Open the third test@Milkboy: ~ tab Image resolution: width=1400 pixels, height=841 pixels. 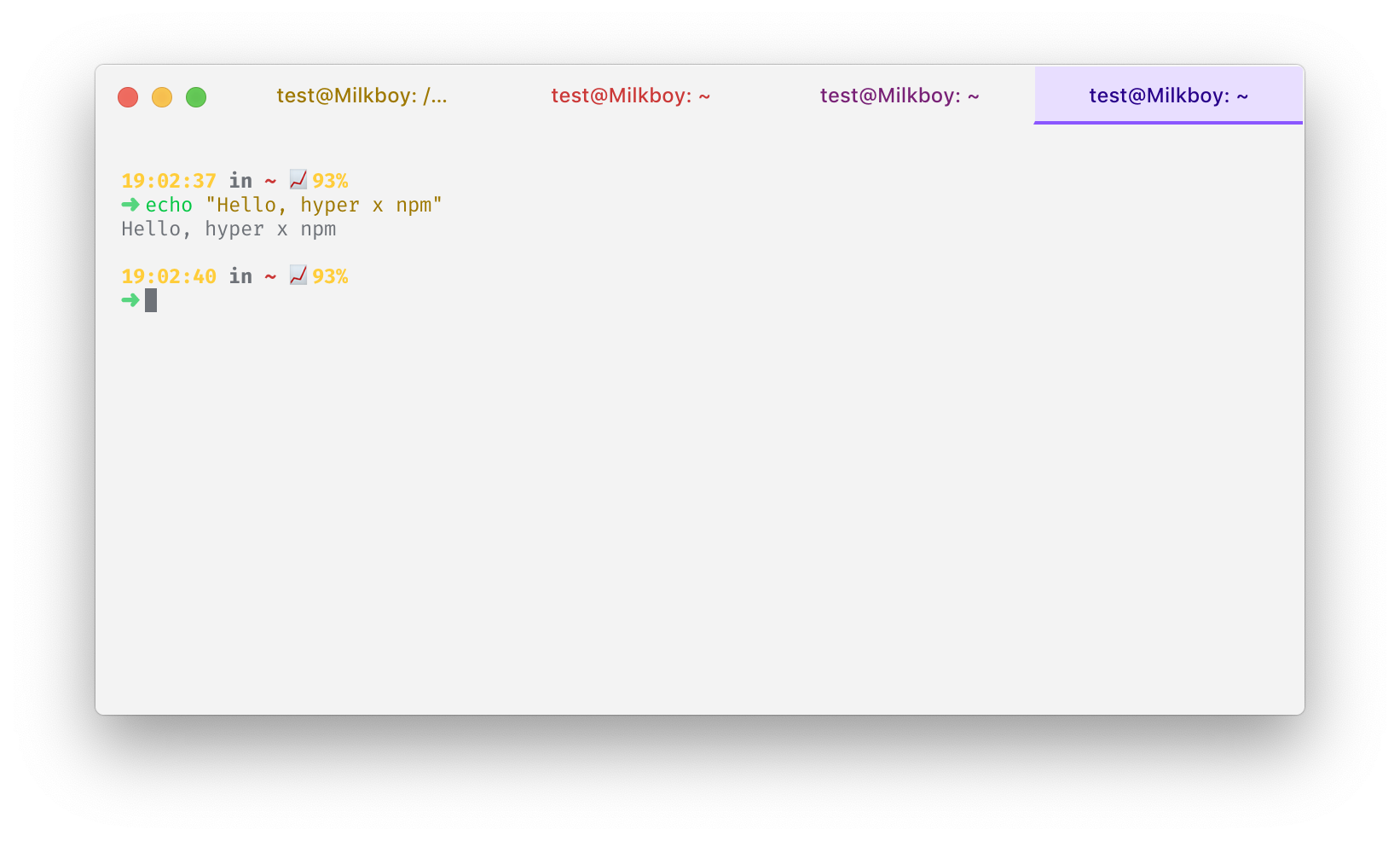click(x=900, y=96)
